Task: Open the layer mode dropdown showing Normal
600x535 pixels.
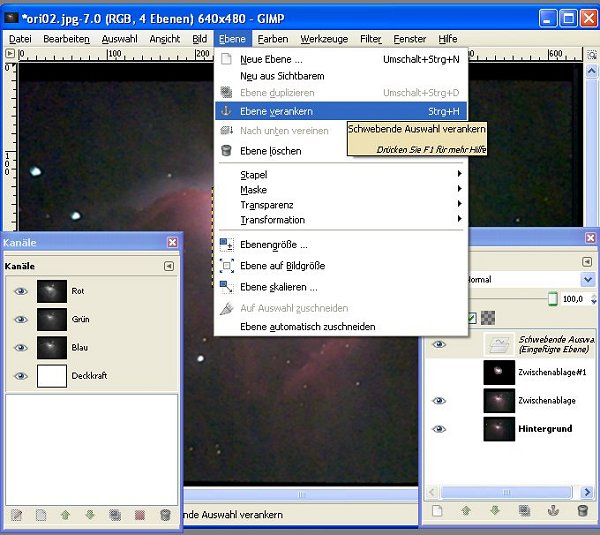Action: 530,280
